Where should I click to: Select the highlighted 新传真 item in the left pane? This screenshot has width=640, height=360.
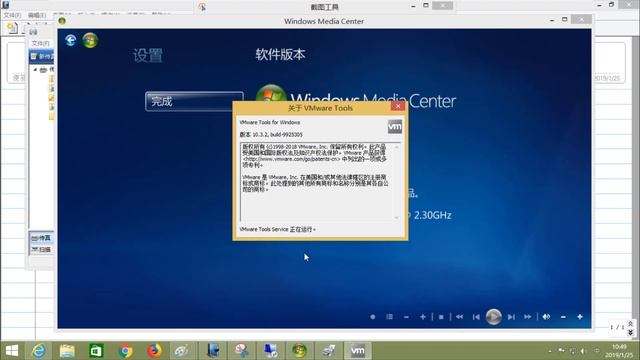(x=42, y=56)
